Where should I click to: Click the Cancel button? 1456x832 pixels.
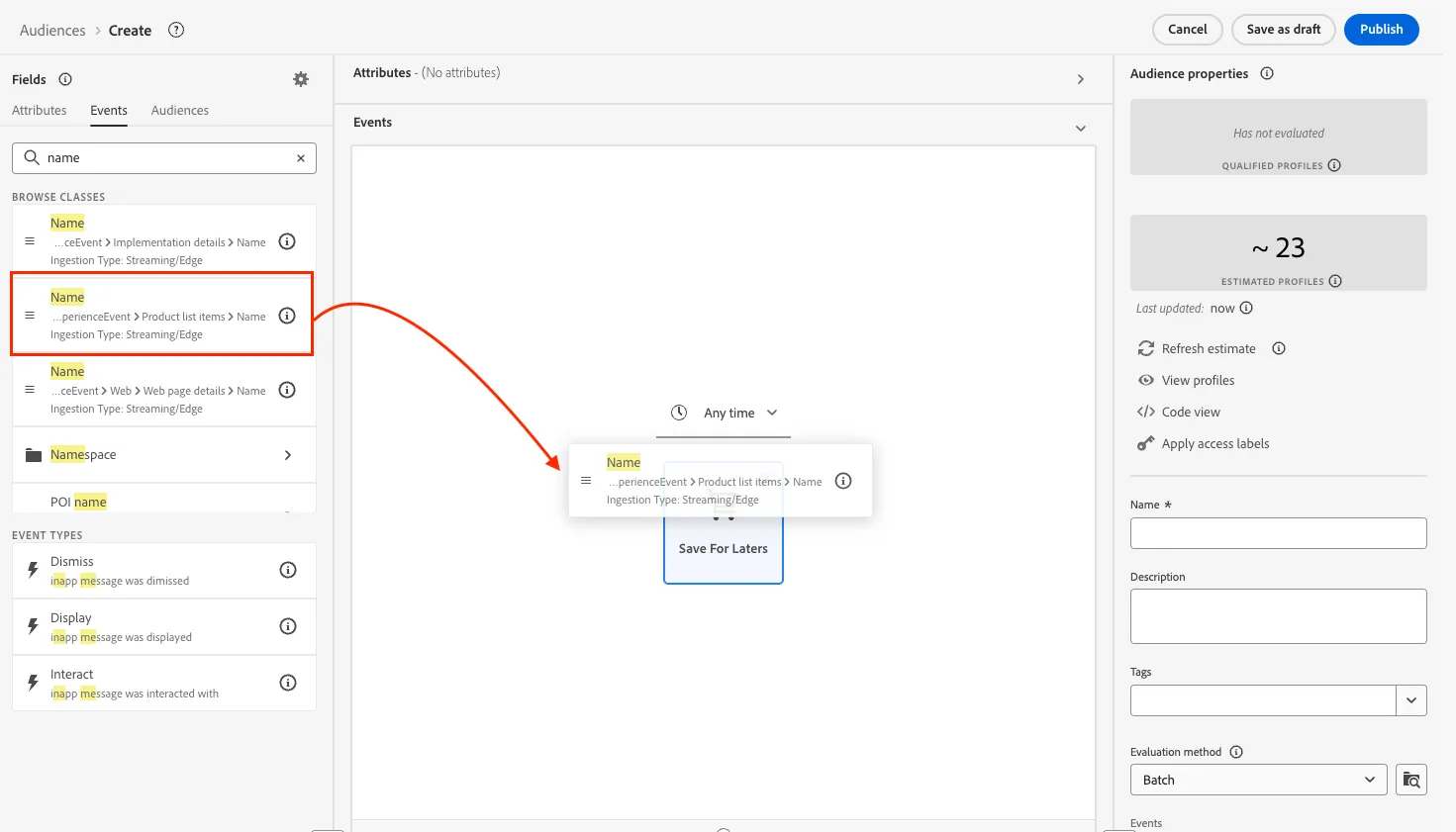(x=1188, y=30)
